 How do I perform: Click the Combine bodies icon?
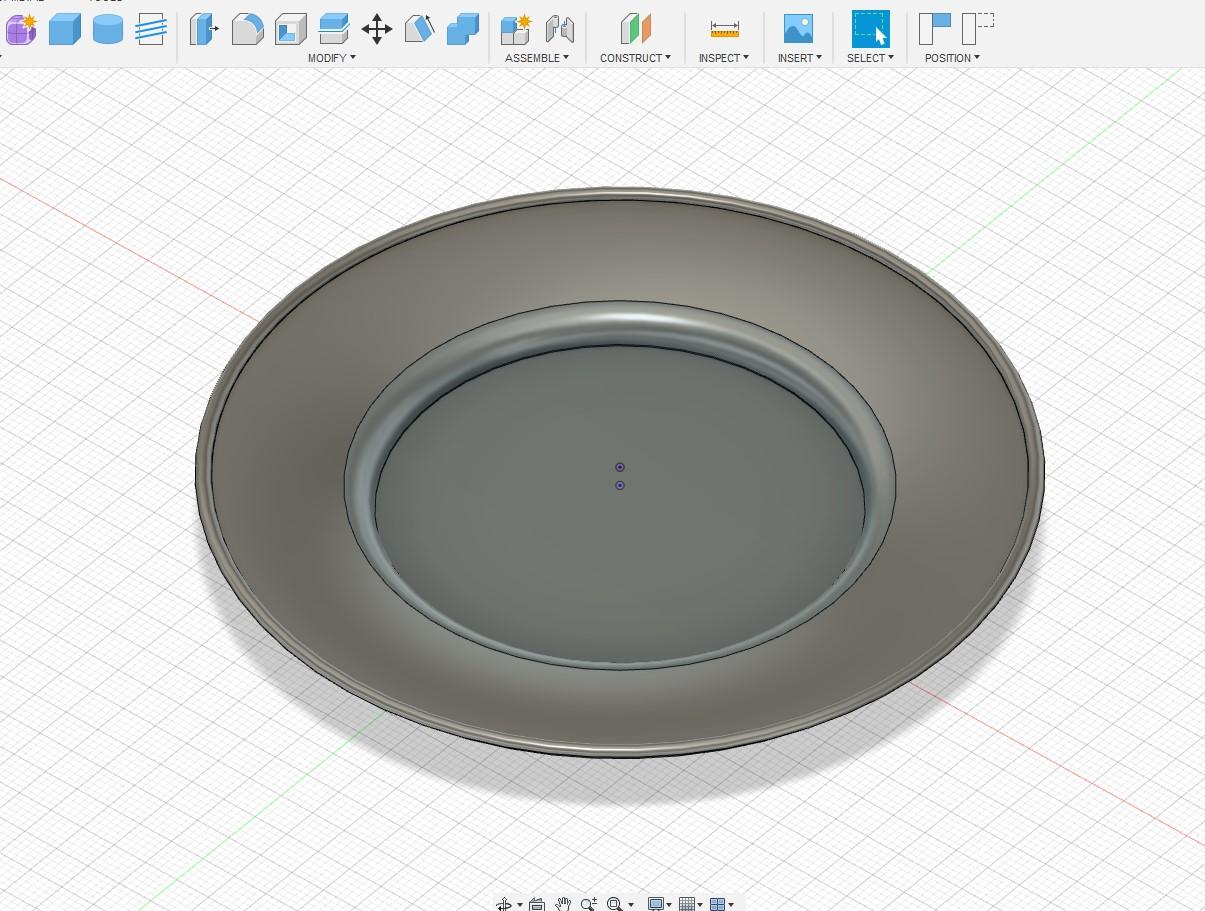click(462, 29)
